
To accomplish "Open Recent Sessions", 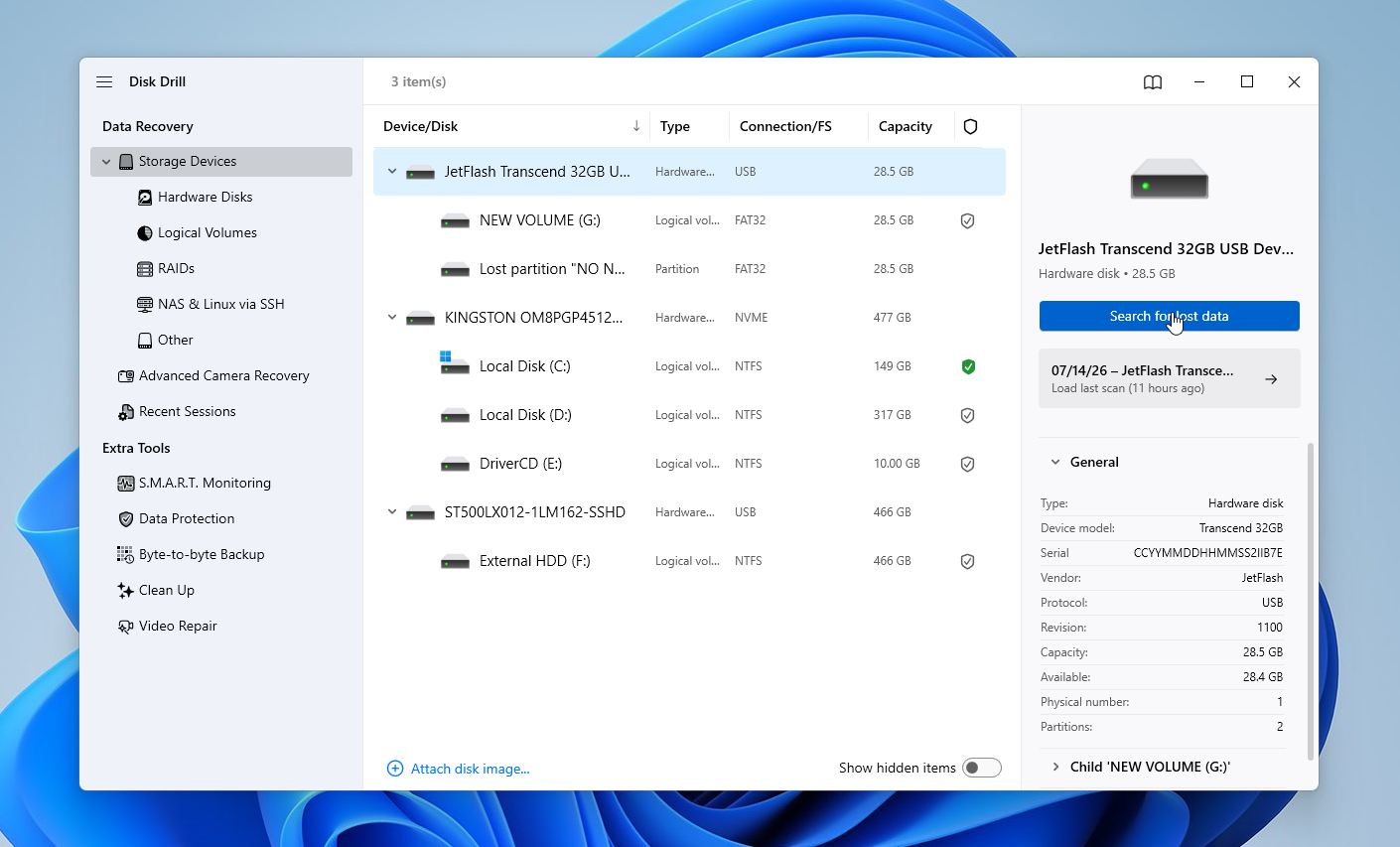I will point(188,411).
